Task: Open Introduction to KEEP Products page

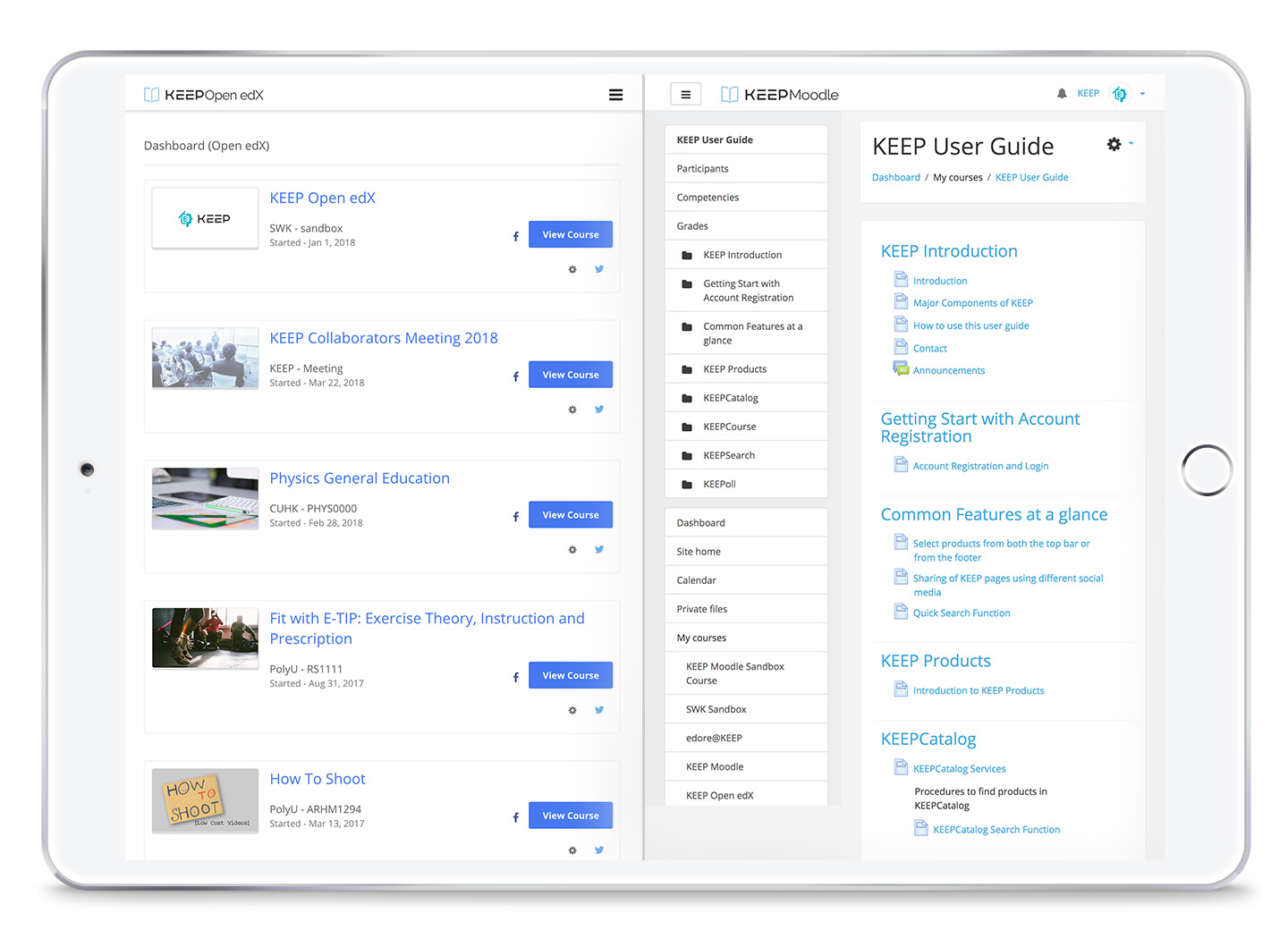Action: click(x=979, y=690)
